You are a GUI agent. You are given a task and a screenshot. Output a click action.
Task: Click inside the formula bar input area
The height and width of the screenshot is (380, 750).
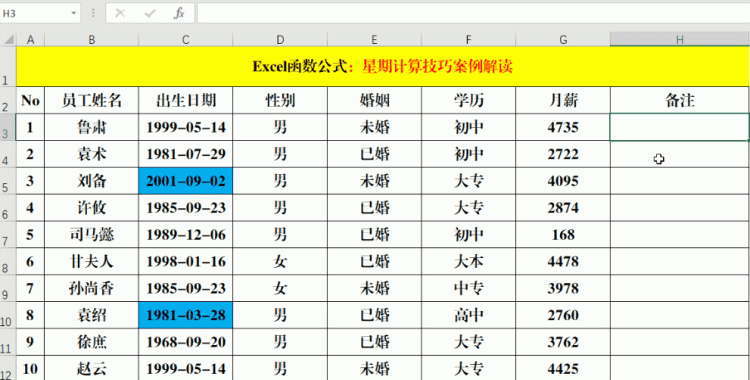[x=474, y=13]
